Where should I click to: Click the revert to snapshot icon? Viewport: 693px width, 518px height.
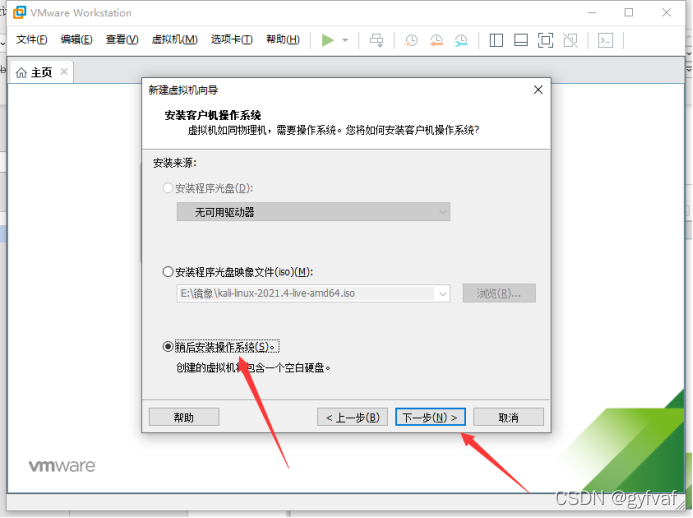(436, 40)
